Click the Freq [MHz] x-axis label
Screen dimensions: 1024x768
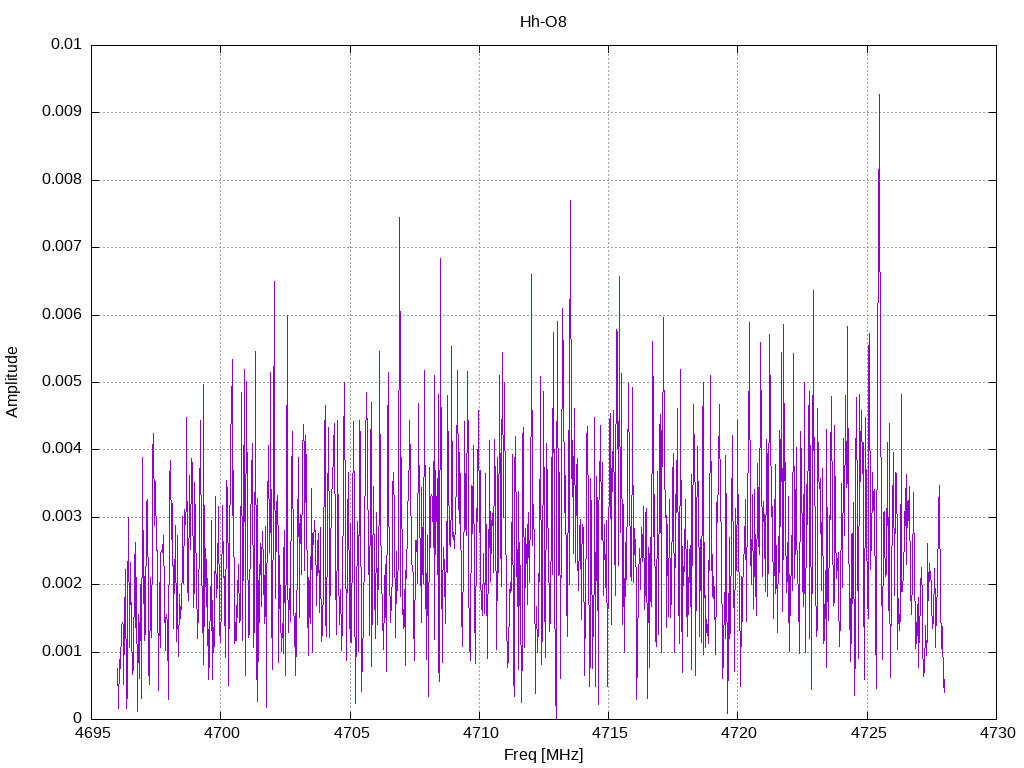[543, 755]
